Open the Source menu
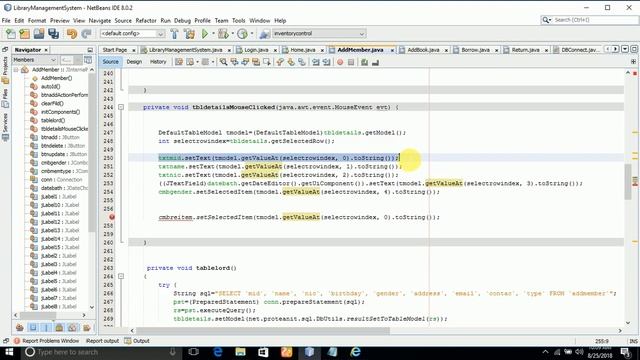 pyautogui.click(x=123, y=20)
